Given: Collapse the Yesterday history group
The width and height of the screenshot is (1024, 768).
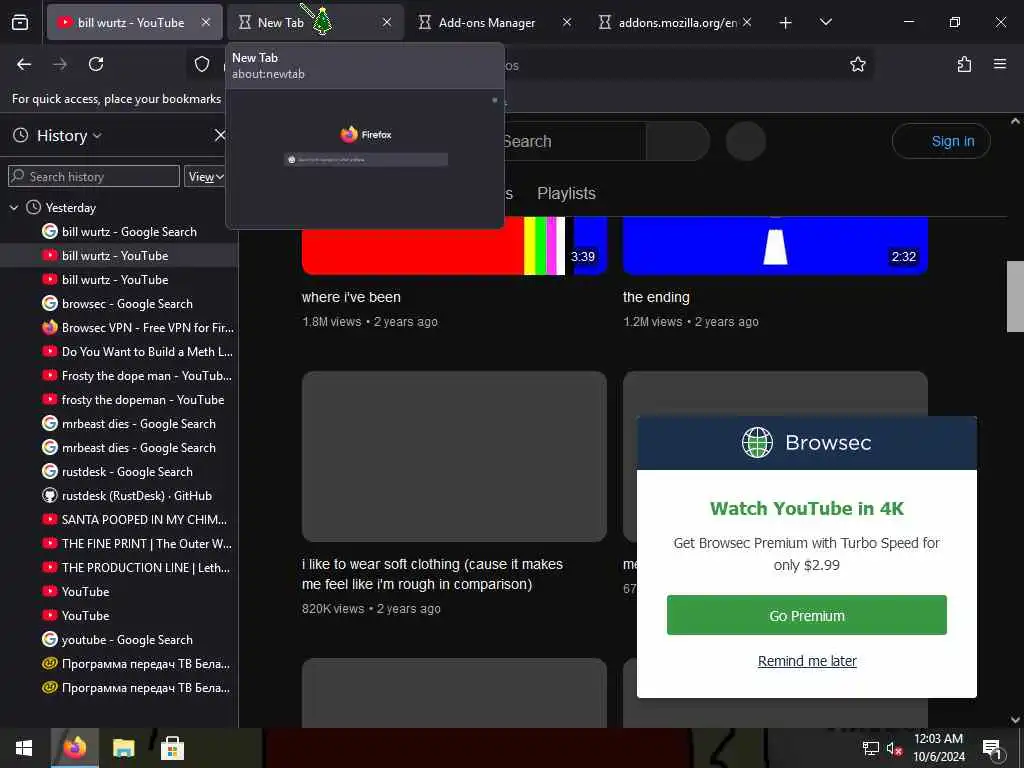Looking at the screenshot, I should click(x=14, y=208).
